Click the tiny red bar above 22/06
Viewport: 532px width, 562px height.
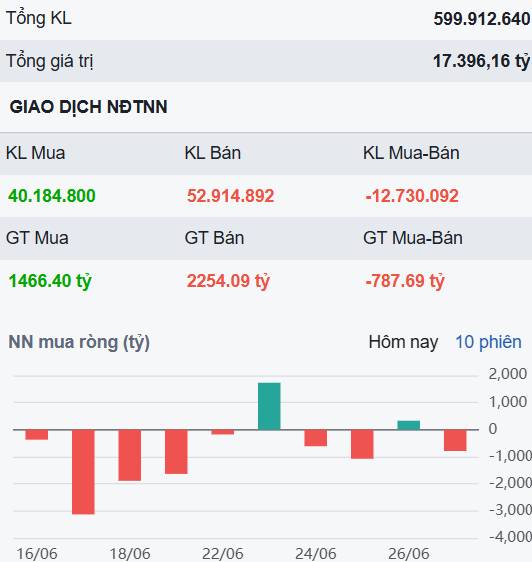(x=223, y=432)
